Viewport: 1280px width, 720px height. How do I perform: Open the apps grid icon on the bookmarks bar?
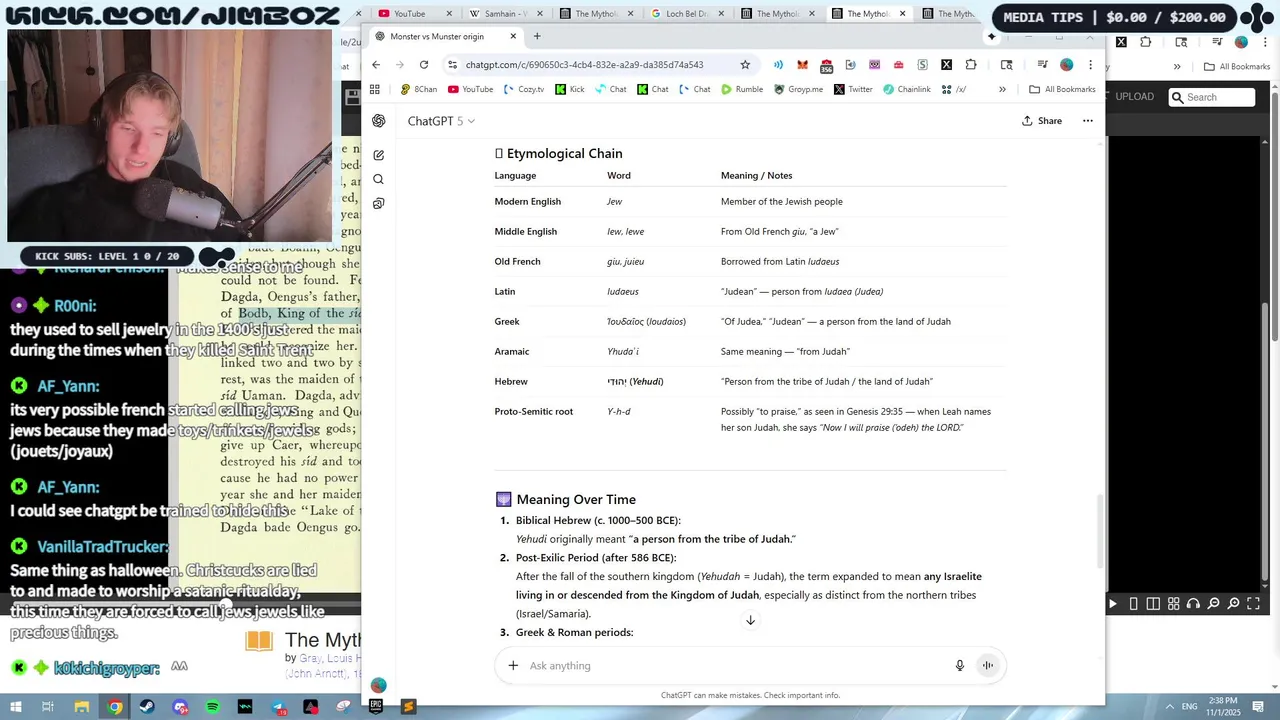[x=375, y=89]
